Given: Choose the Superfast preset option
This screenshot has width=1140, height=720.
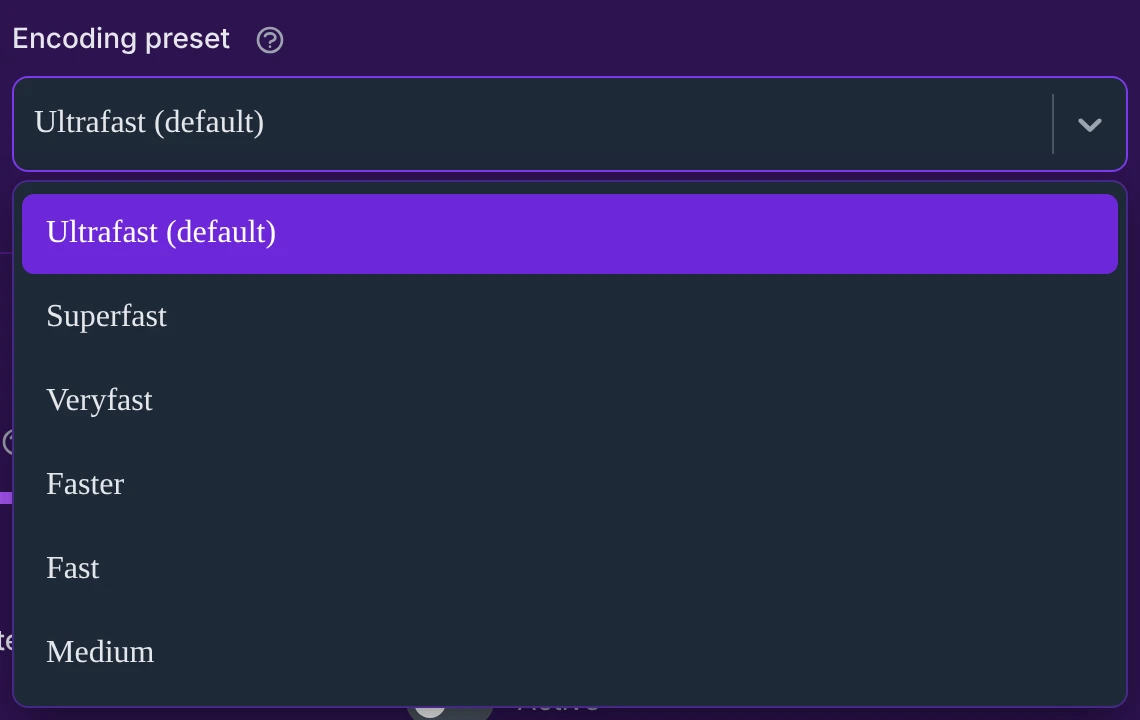Looking at the screenshot, I should (569, 316).
